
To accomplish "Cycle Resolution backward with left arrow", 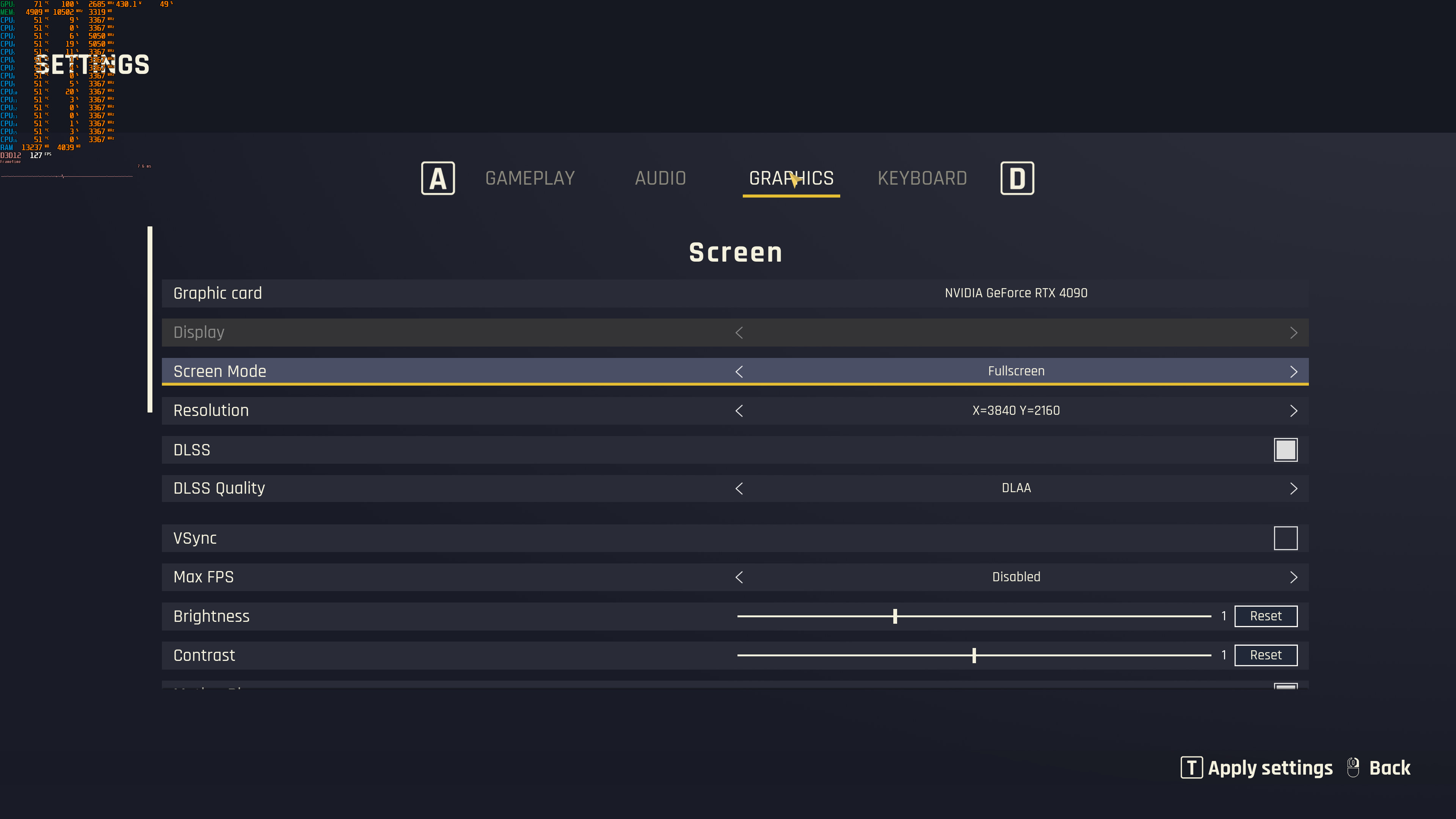I will 739,411.
